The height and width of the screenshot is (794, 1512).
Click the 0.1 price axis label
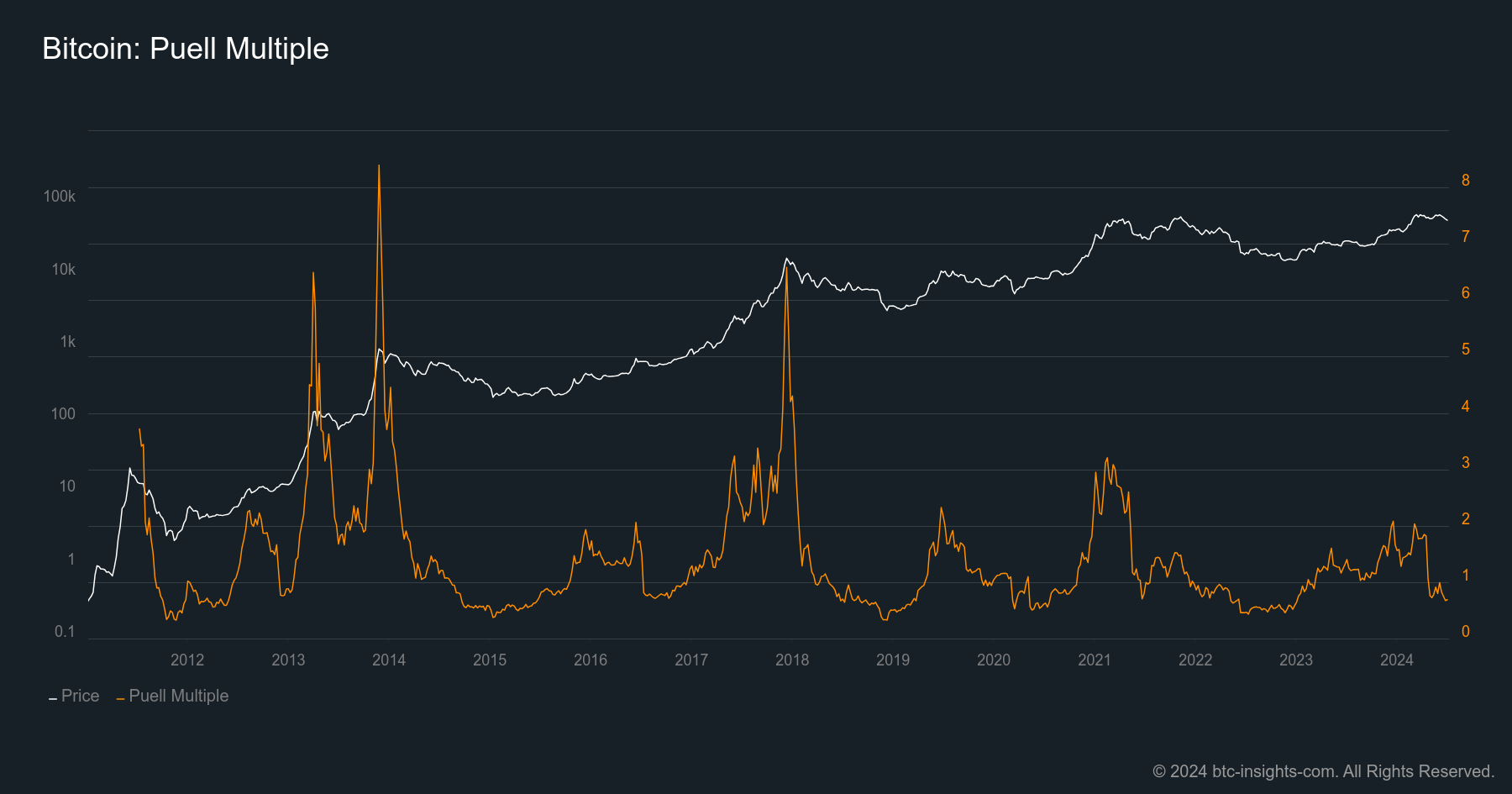(65, 631)
